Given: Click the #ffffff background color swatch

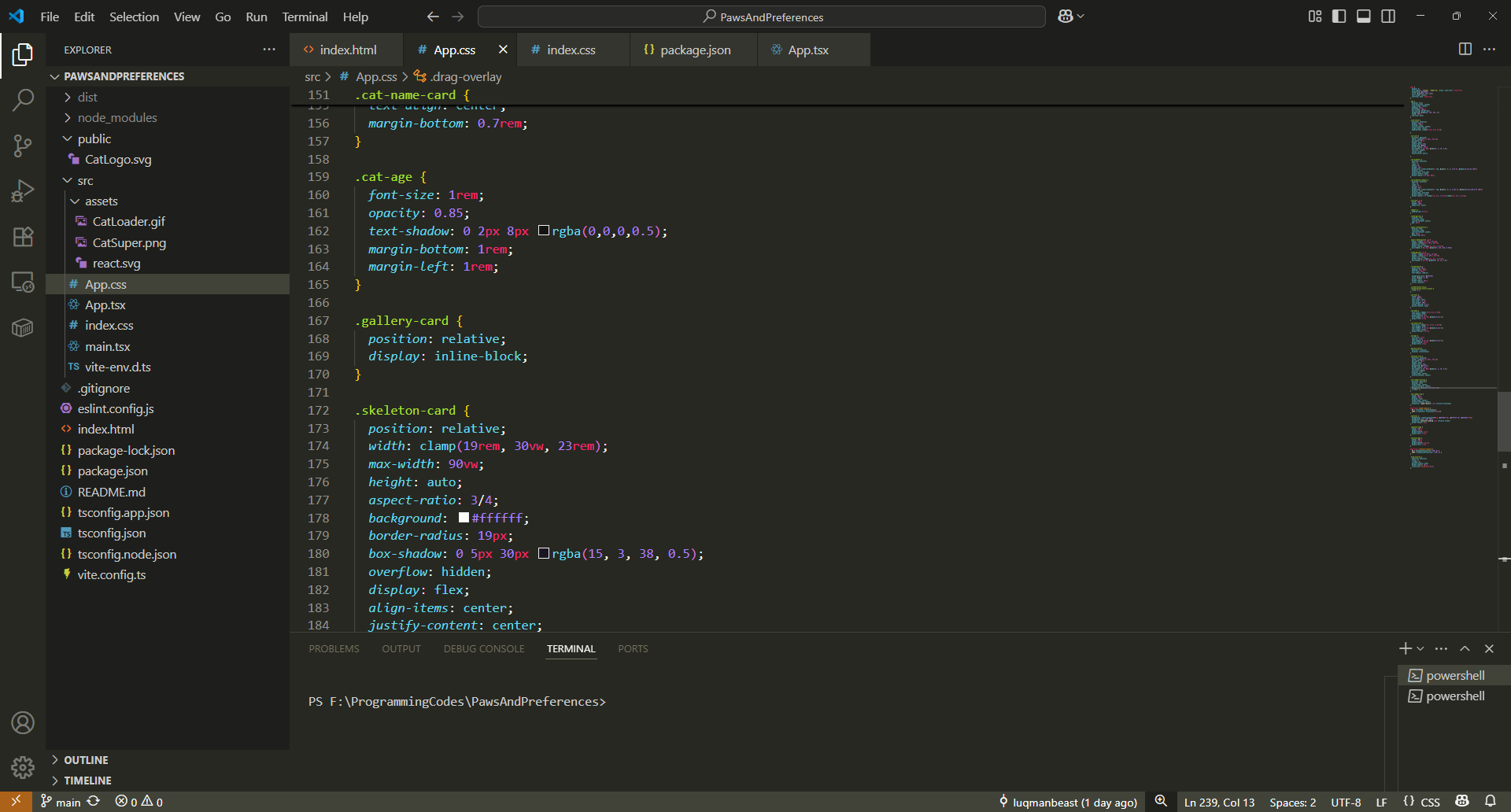Looking at the screenshot, I should coord(464,518).
